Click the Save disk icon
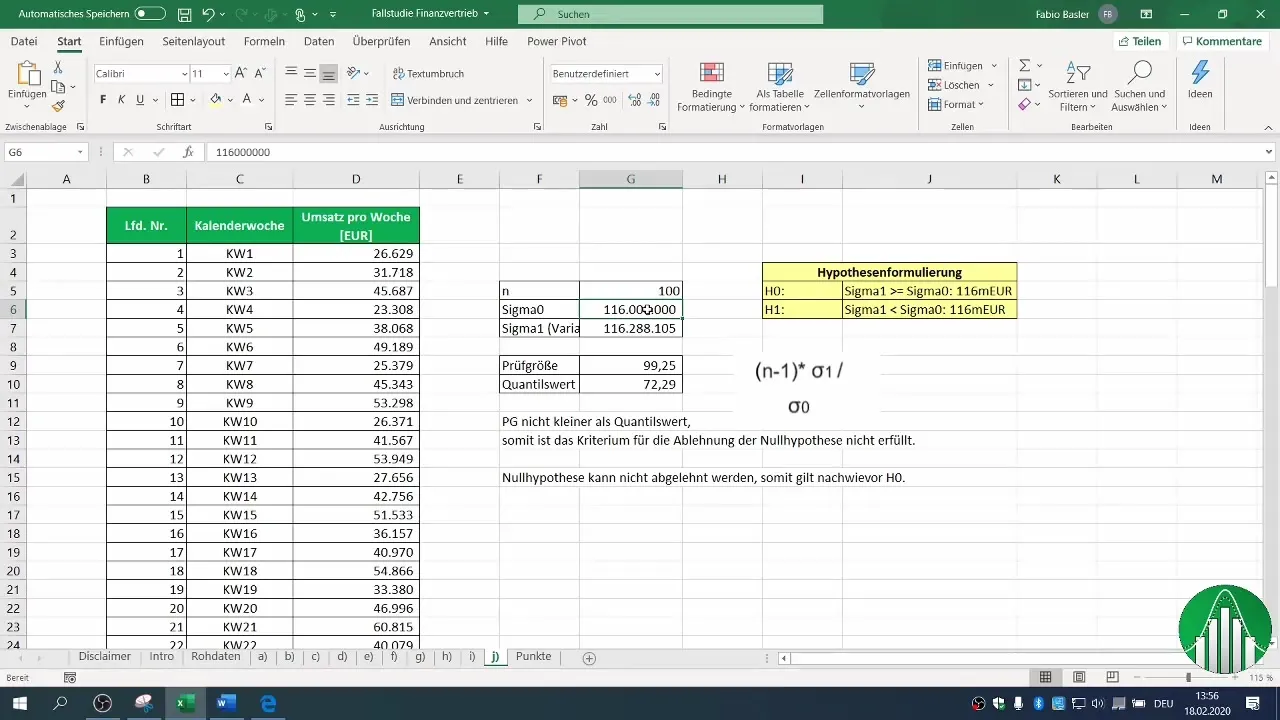This screenshot has height=720, width=1280. [x=184, y=14]
